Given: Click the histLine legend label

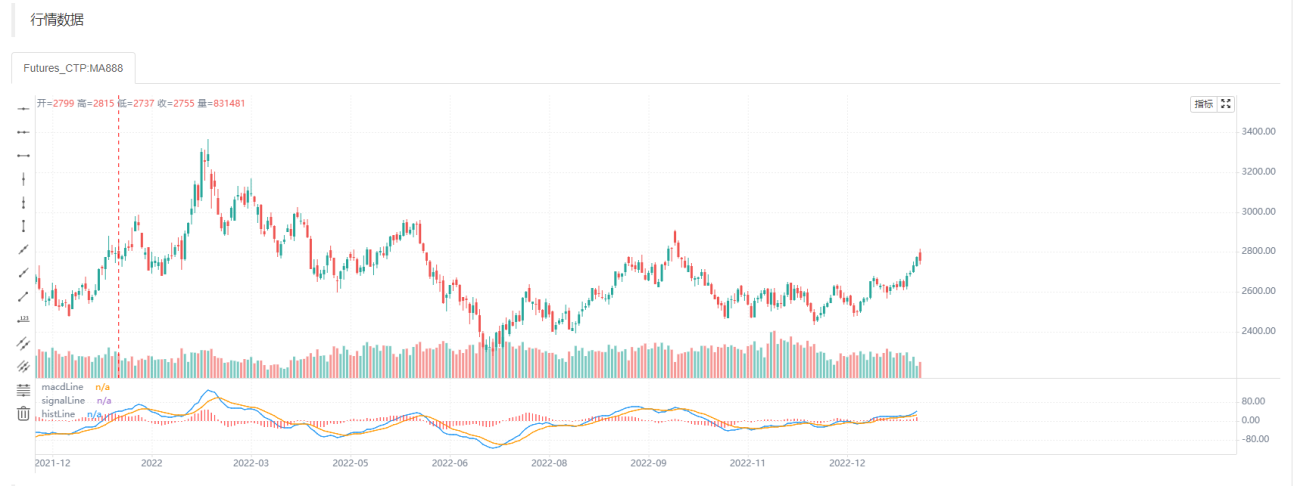Looking at the screenshot, I should (58, 413).
